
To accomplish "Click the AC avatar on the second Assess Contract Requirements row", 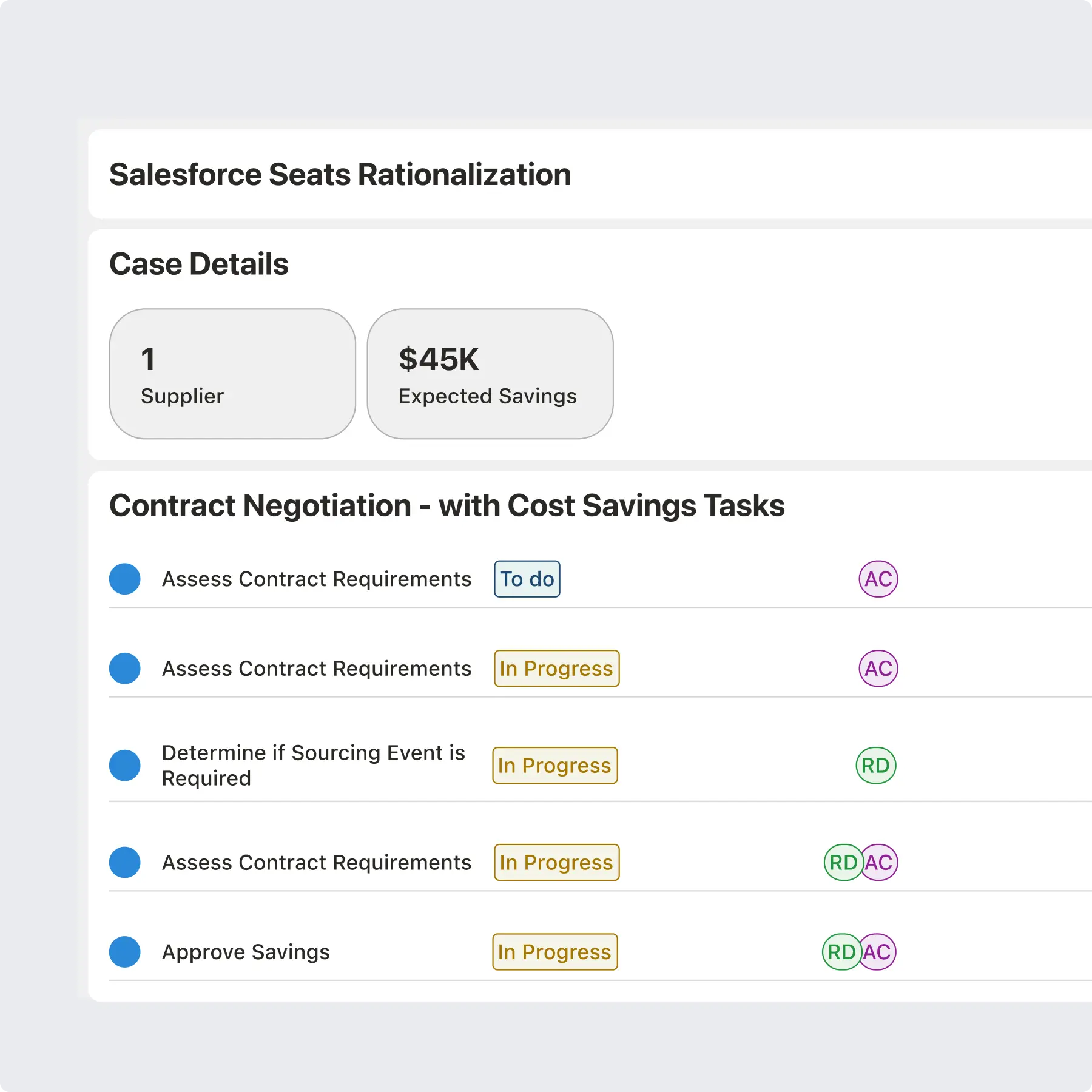I will coord(878,669).
